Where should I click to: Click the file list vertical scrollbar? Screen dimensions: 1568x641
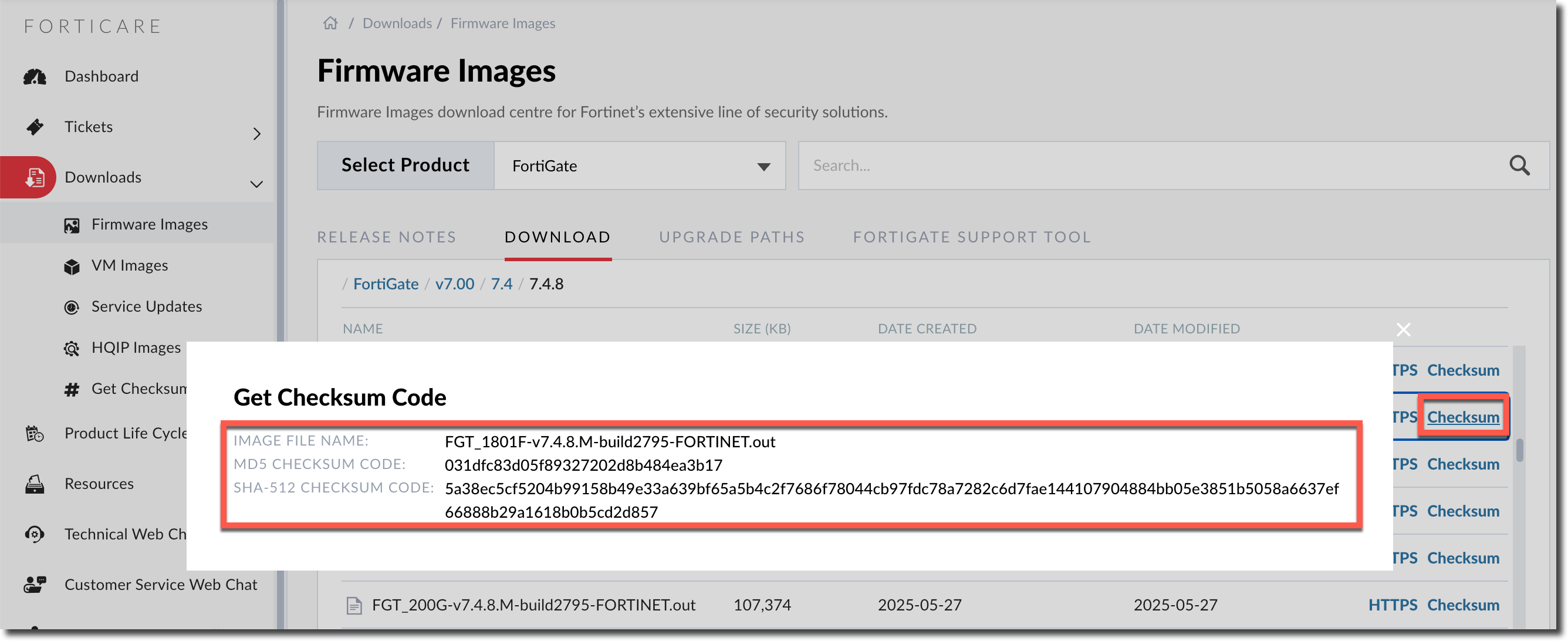click(x=1519, y=450)
